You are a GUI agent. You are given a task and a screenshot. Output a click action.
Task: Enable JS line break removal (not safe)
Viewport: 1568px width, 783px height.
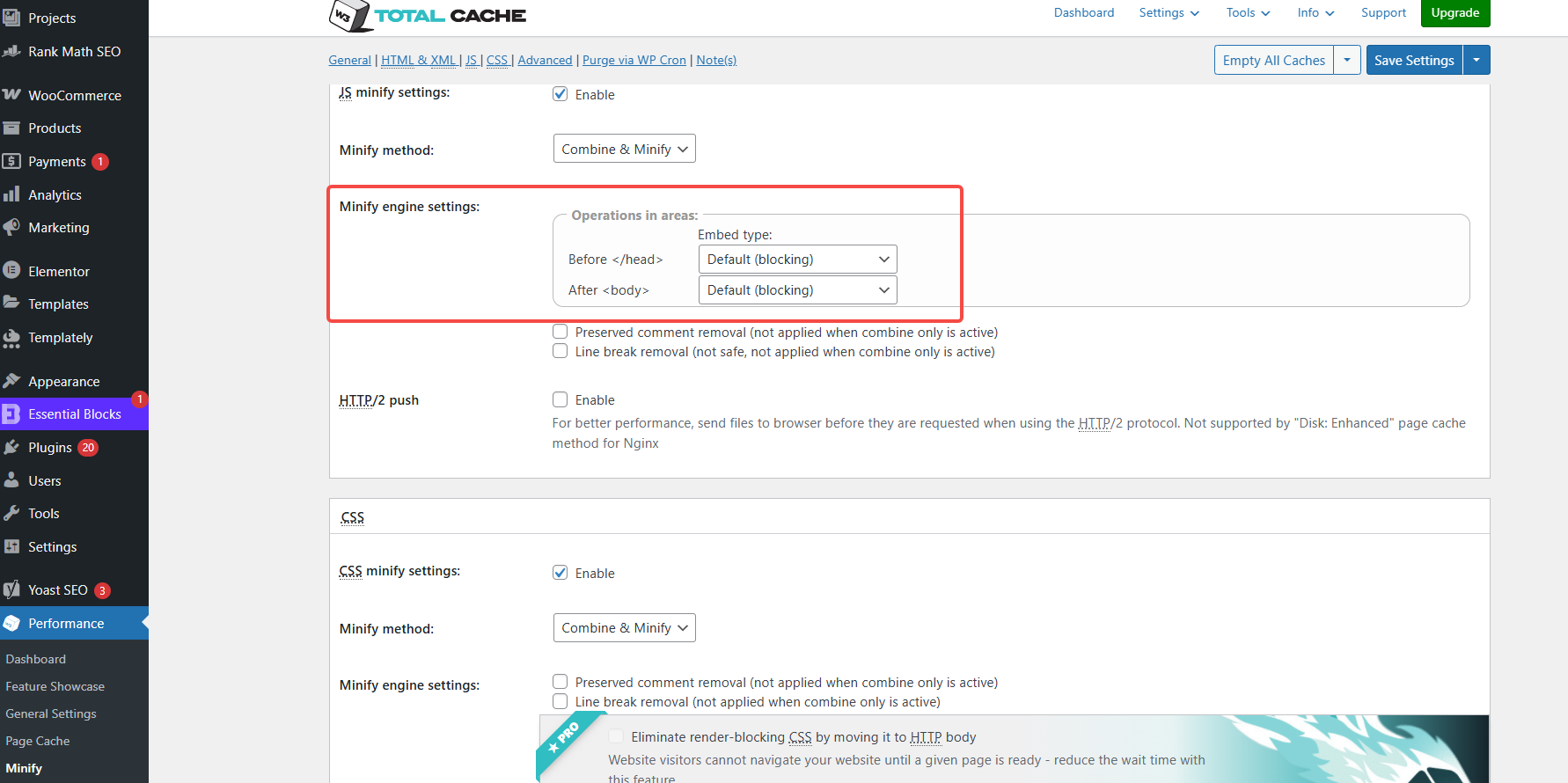pos(560,351)
